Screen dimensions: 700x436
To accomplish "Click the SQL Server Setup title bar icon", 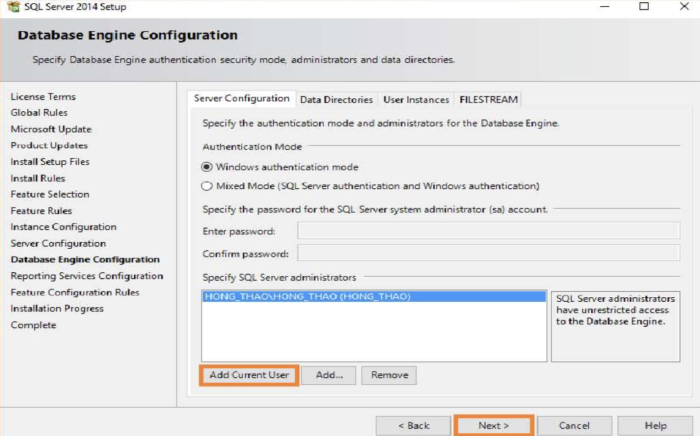I will pyautogui.click(x=13, y=6).
